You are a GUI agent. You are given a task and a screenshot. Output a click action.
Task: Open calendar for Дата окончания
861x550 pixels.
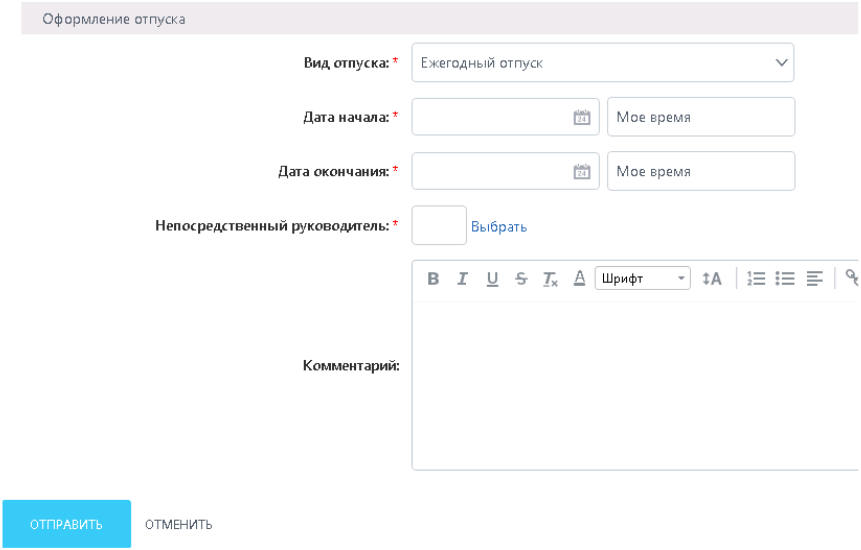point(581,171)
